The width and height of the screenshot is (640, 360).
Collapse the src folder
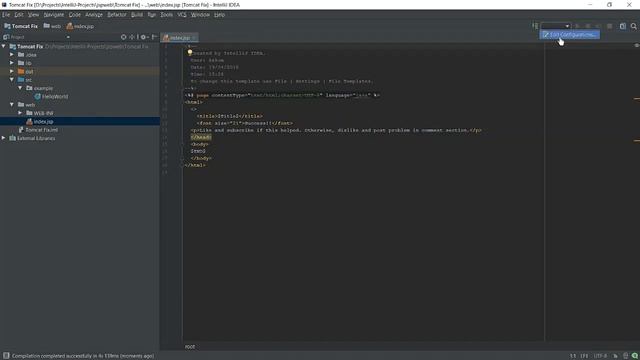coord(12,80)
